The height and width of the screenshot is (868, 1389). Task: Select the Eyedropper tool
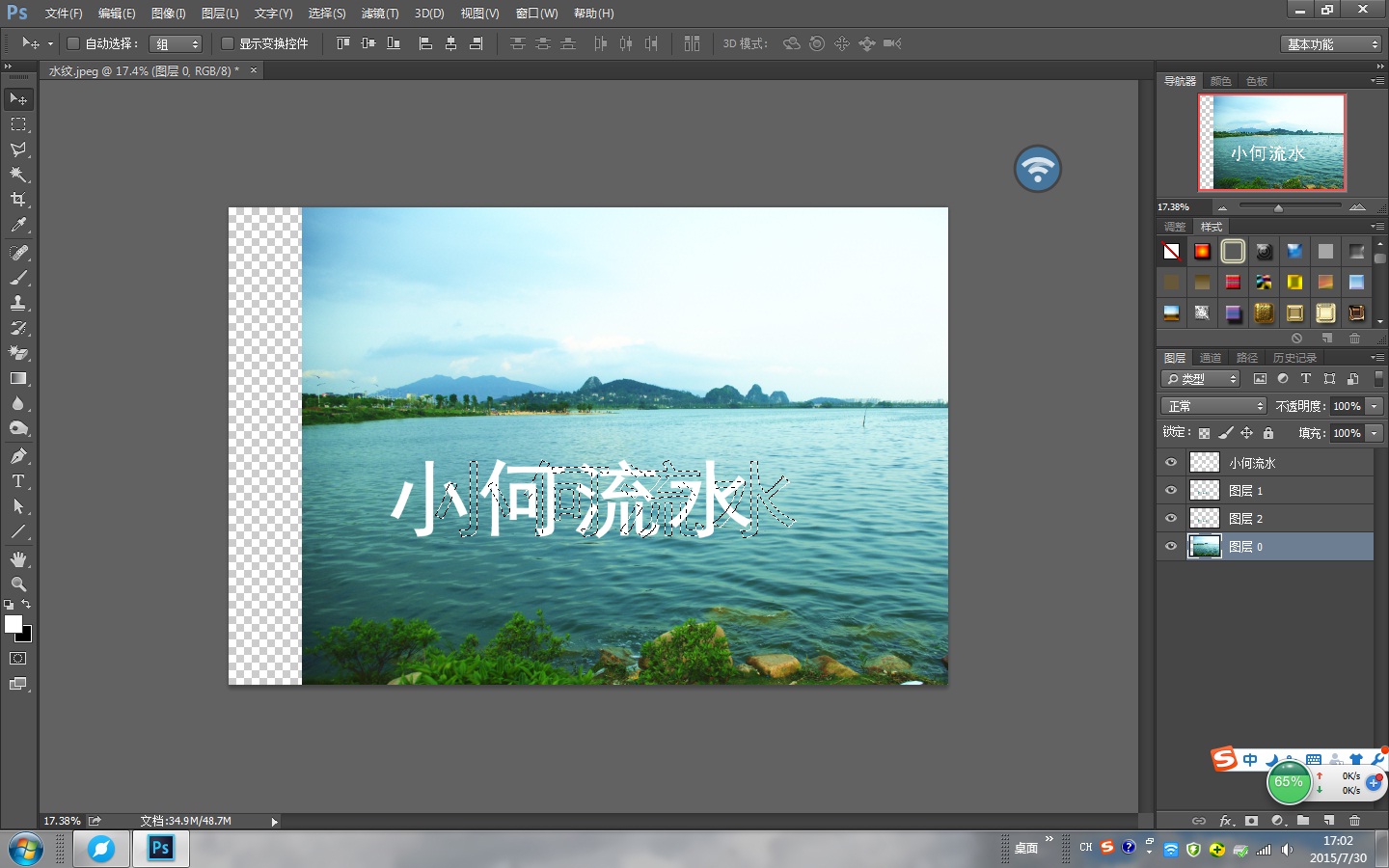[18, 225]
